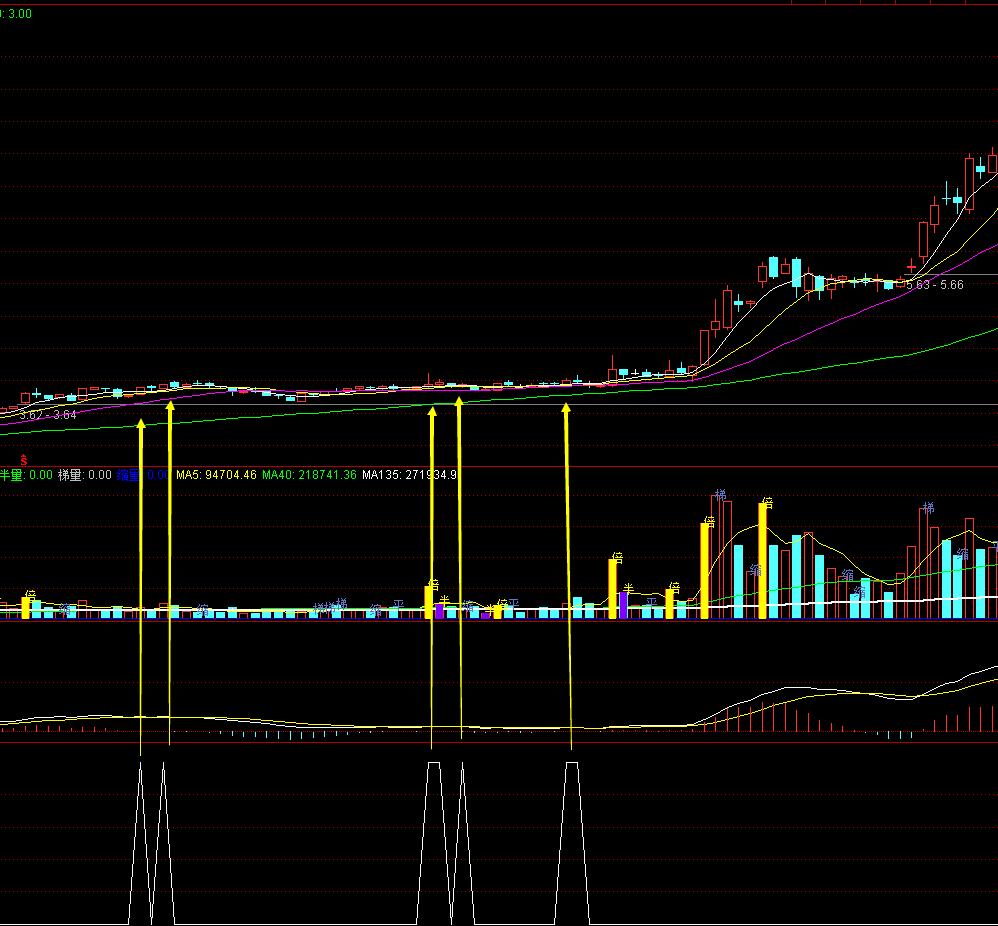Click the 半量: 0.00 readout
The width and height of the screenshot is (998, 926).
coord(26,475)
